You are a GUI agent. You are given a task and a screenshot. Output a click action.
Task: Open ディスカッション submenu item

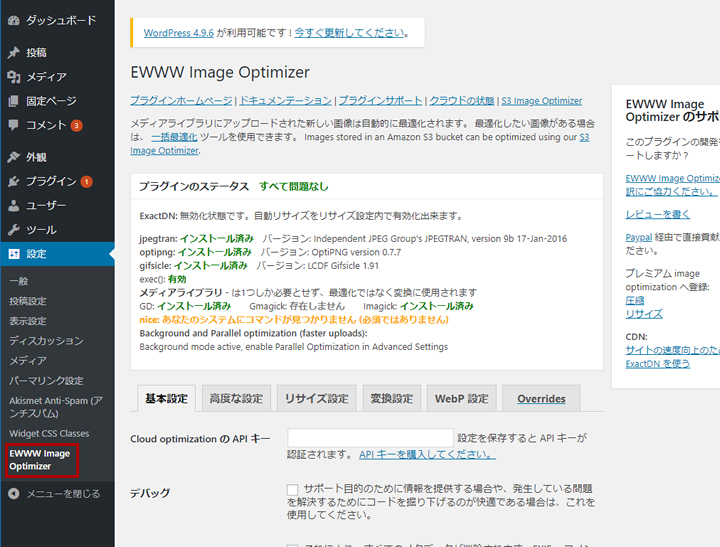click(x=46, y=341)
